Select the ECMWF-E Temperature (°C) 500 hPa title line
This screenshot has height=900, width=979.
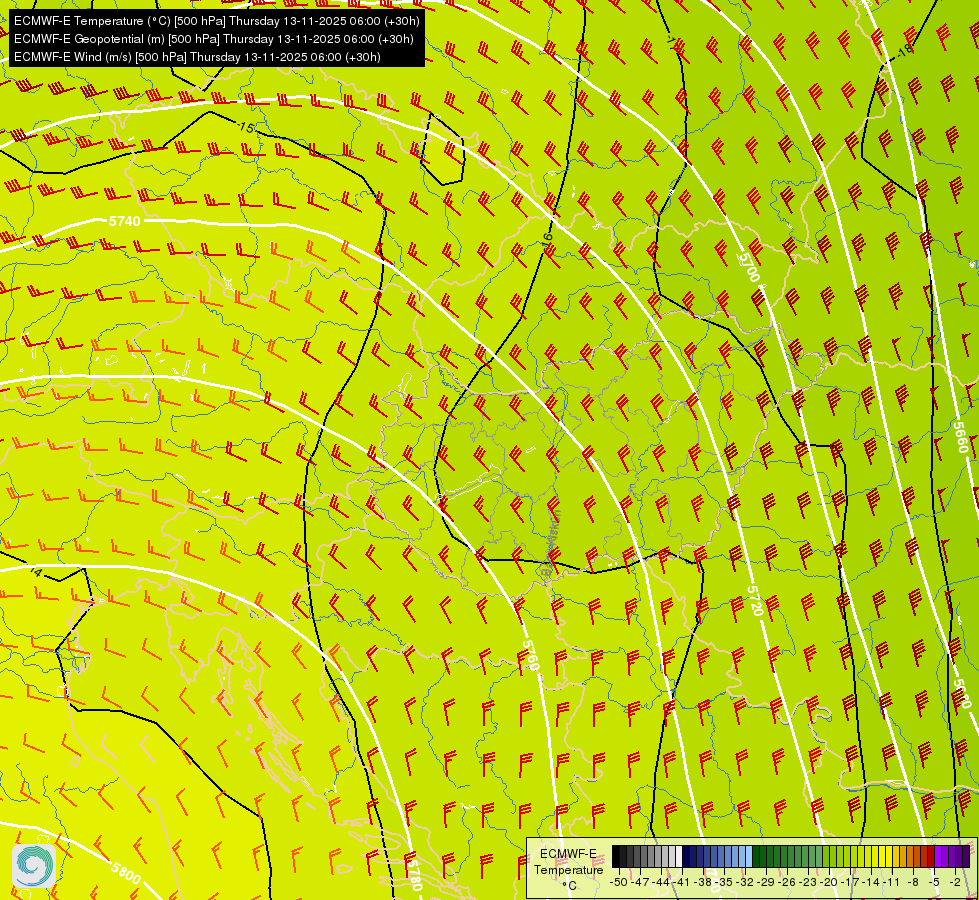click(x=217, y=21)
